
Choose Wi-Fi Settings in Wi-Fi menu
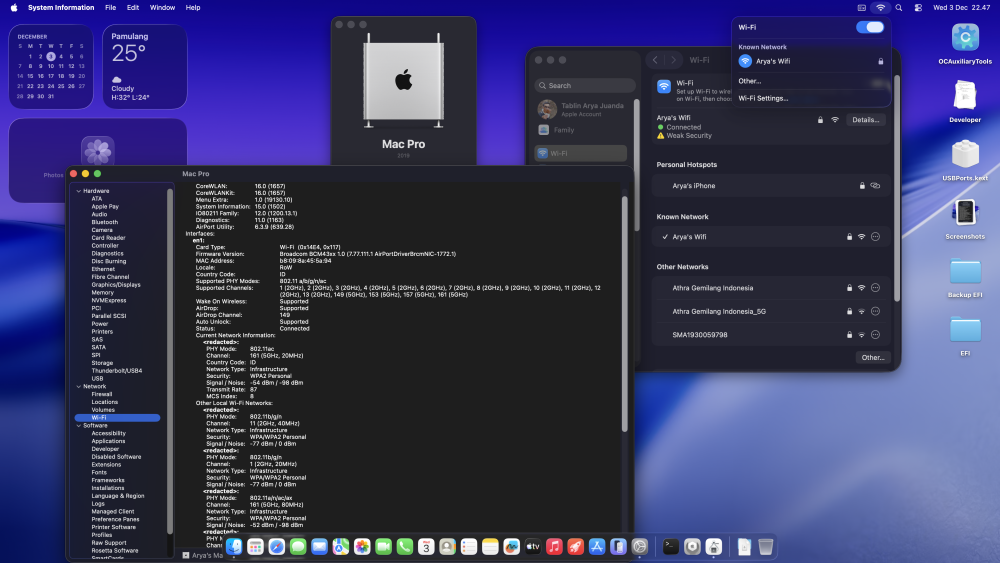(x=763, y=98)
